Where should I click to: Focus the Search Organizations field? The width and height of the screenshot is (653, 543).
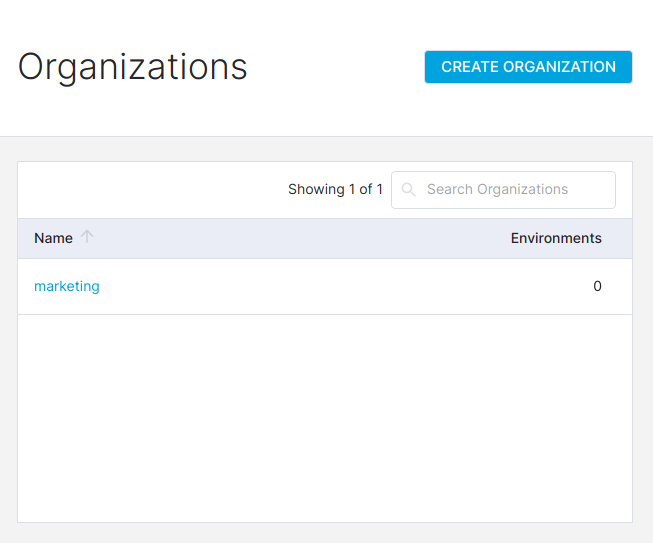coord(503,190)
